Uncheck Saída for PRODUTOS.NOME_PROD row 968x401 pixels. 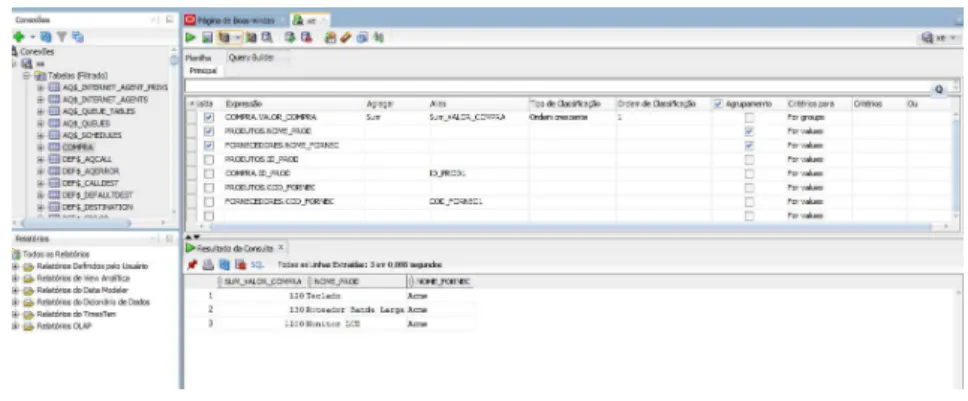209,131
